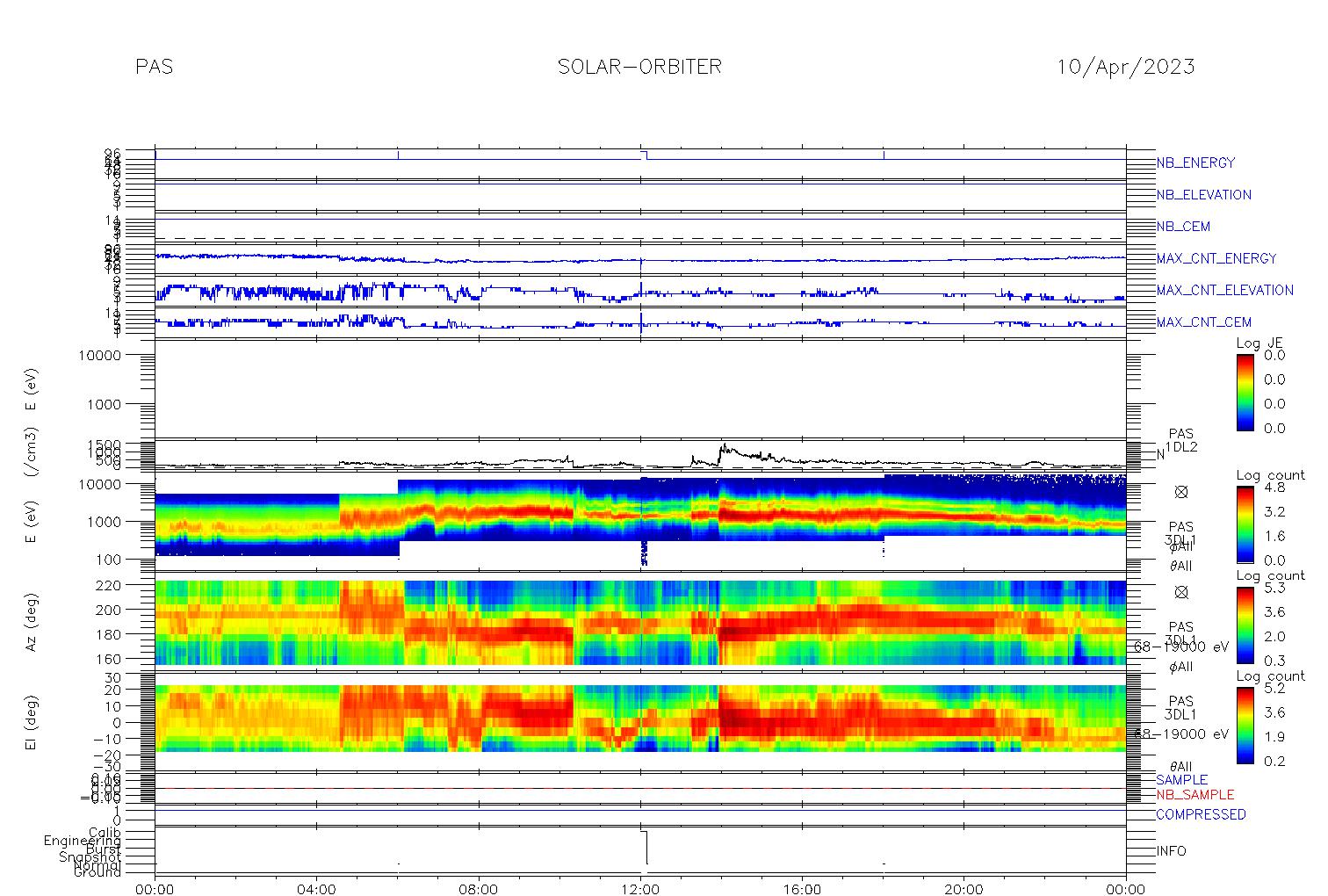Click the 20:00 time tick label
Image resolution: width=1328 pixels, height=896 pixels.
[x=964, y=889]
